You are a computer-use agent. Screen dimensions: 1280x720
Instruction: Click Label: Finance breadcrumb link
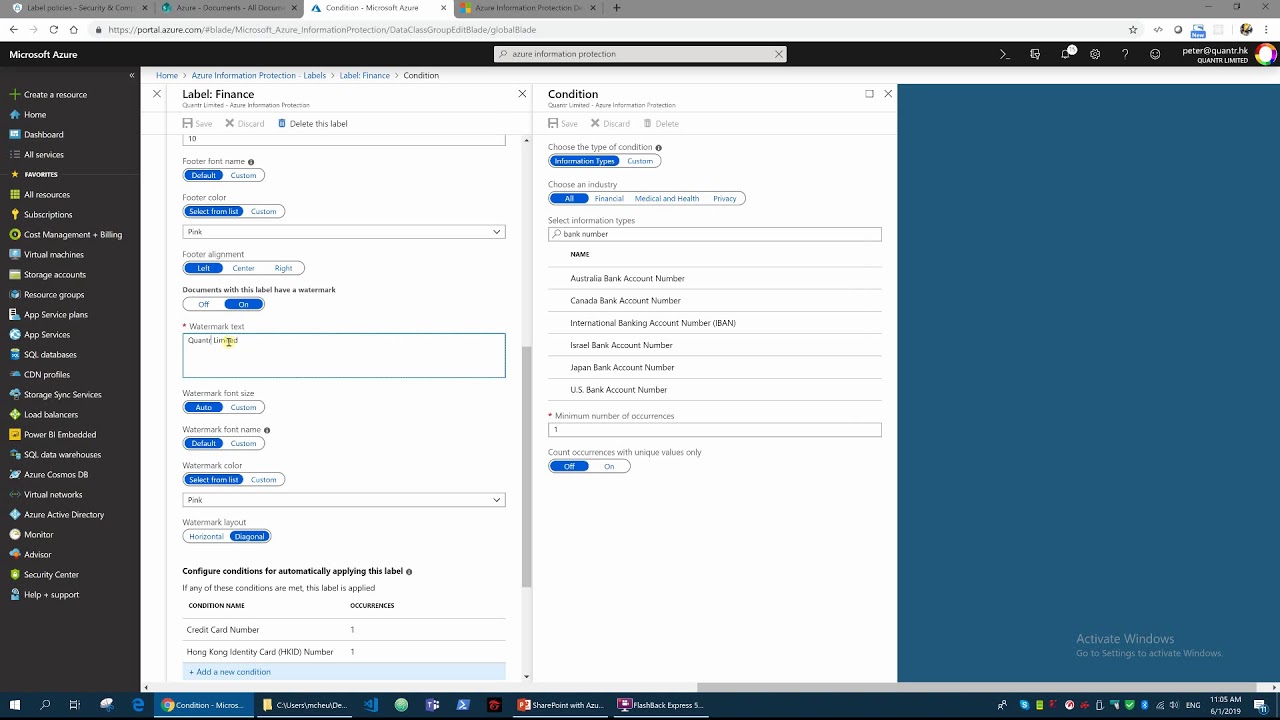pyautogui.click(x=365, y=75)
